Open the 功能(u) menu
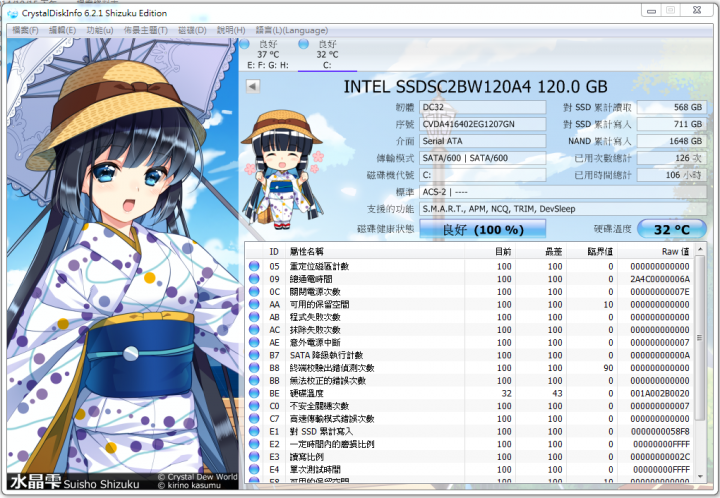720x498 pixels. pos(100,30)
